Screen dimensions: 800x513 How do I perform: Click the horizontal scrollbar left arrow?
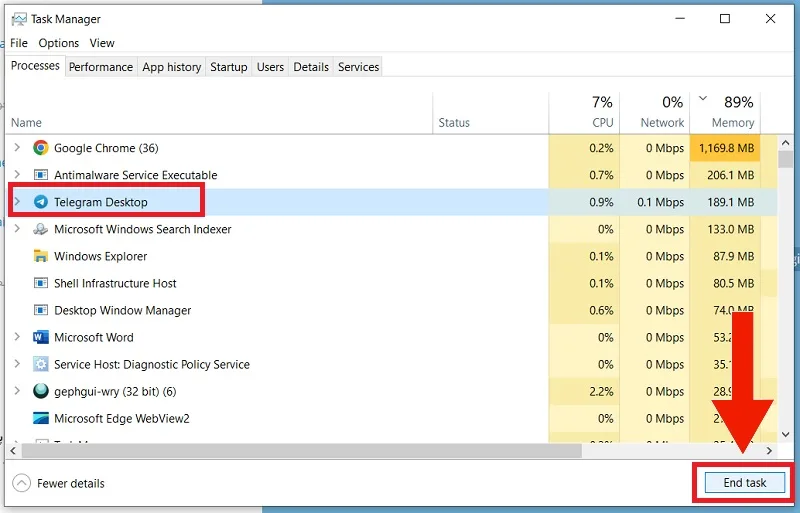point(13,451)
